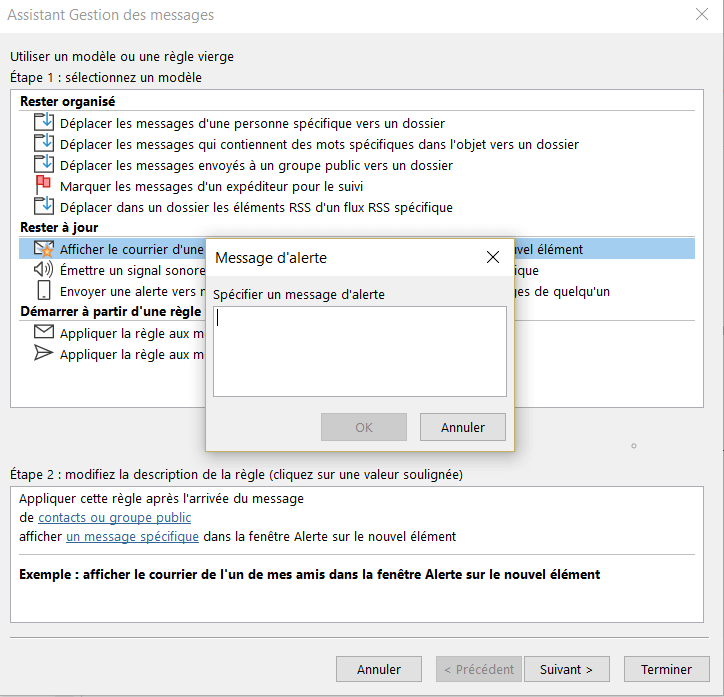The width and height of the screenshot is (724, 697).
Task: Click the Précédent button
Action: 479,669
